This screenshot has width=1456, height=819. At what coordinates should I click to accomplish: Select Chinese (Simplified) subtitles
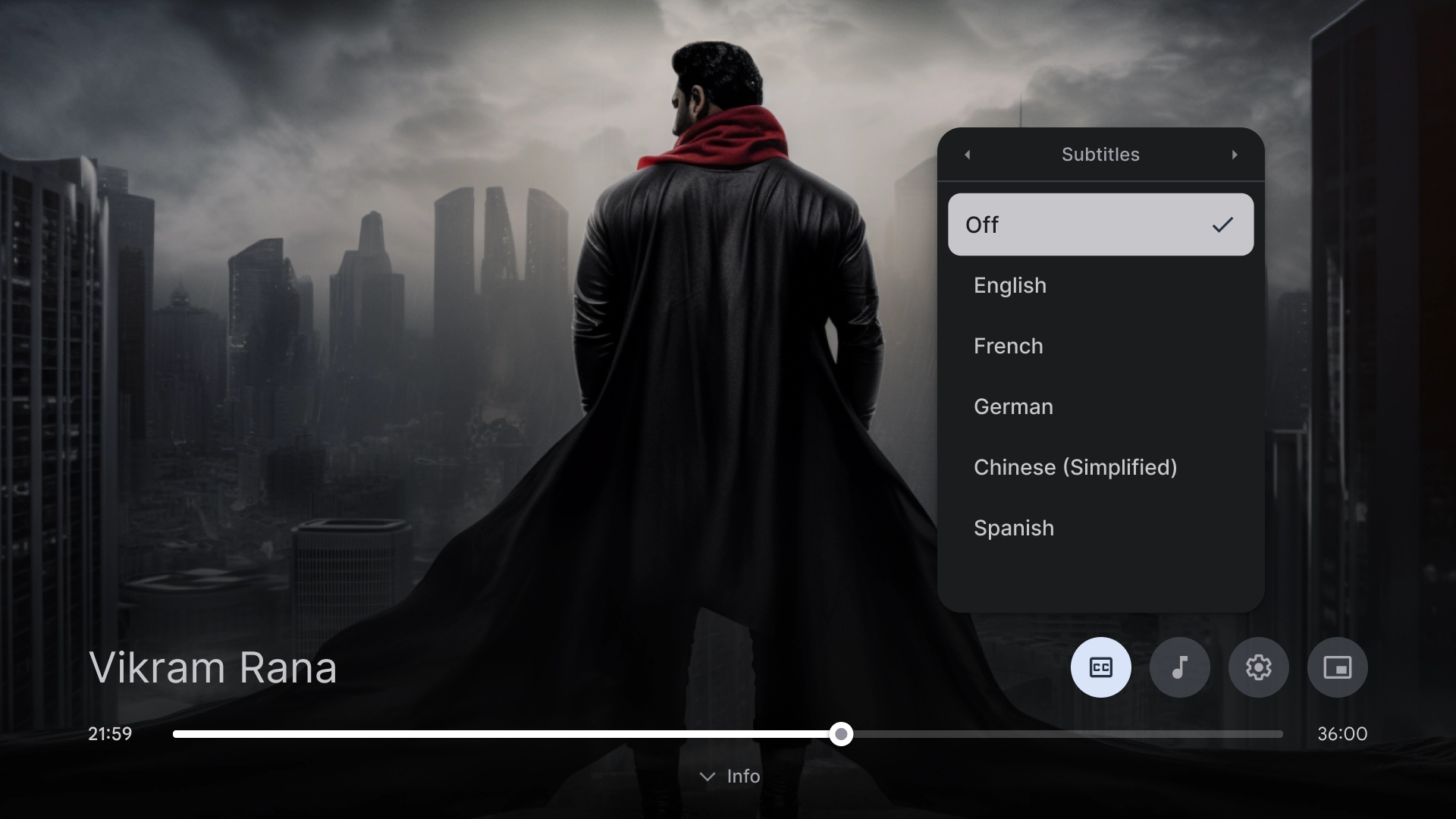tap(1075, 467)
